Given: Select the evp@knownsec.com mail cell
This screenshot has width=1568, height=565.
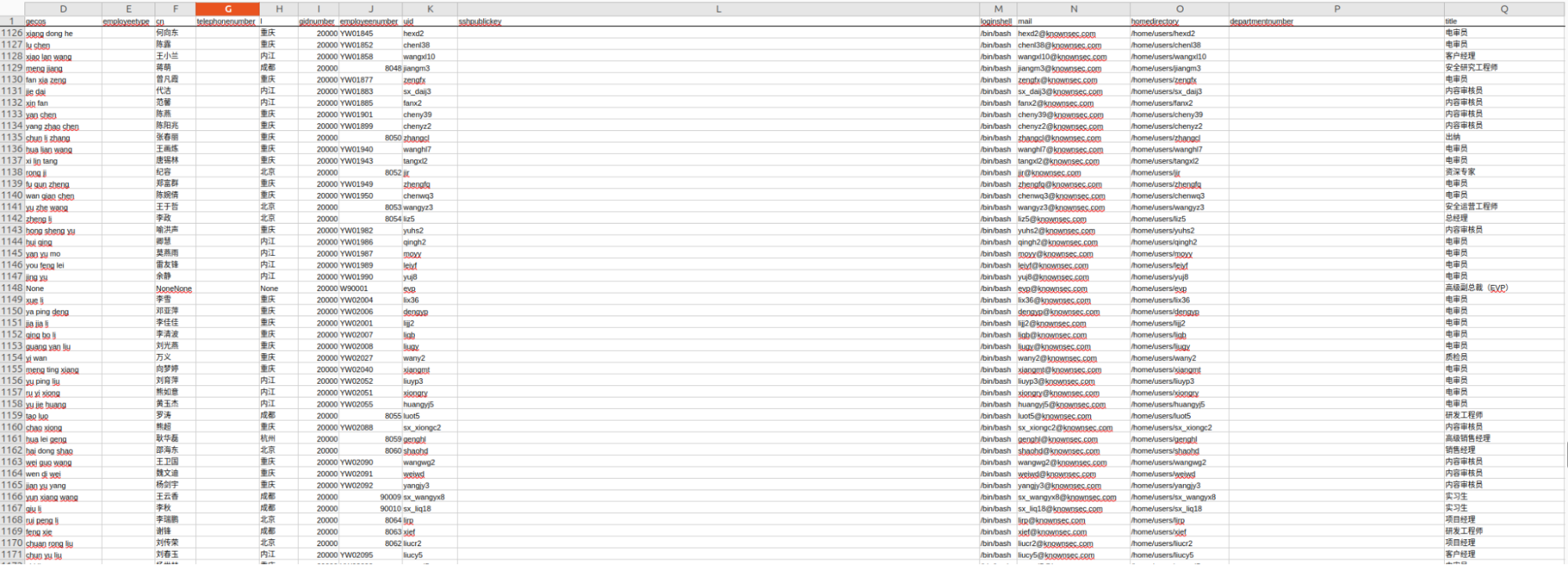Looking at the screenshot, I should coord(1052,289).
